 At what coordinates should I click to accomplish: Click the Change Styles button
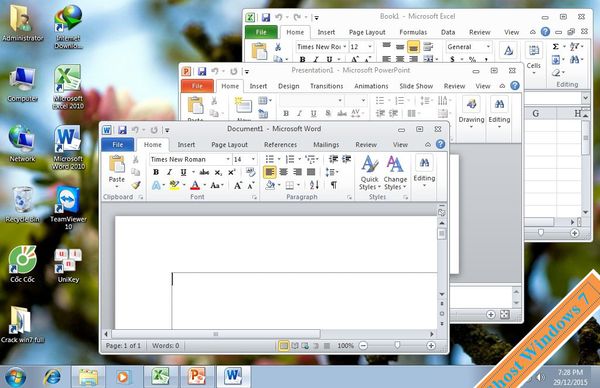tap(395, 173)
